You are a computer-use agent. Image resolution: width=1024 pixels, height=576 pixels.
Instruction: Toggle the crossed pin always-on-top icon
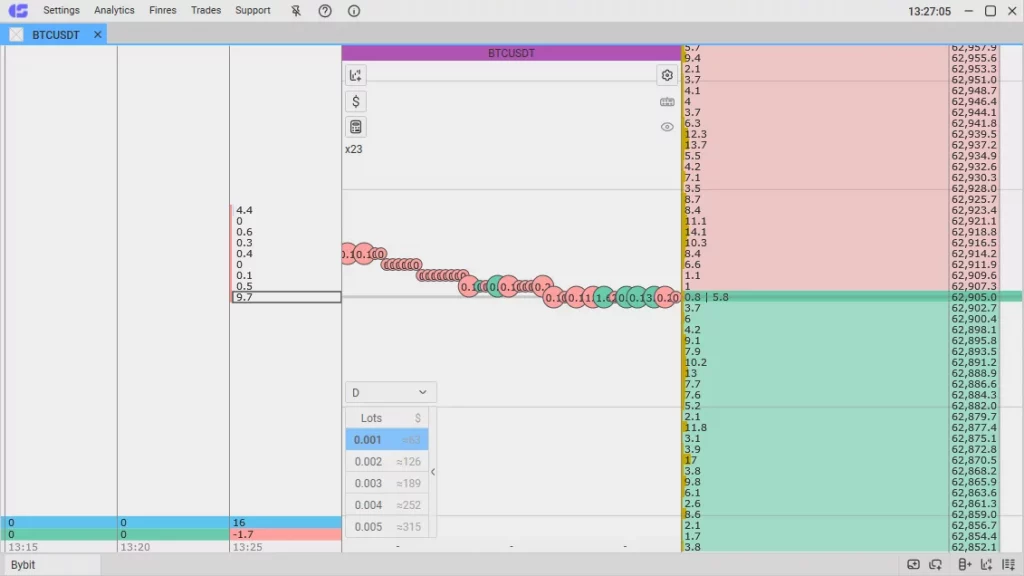(x=297, y=11)
